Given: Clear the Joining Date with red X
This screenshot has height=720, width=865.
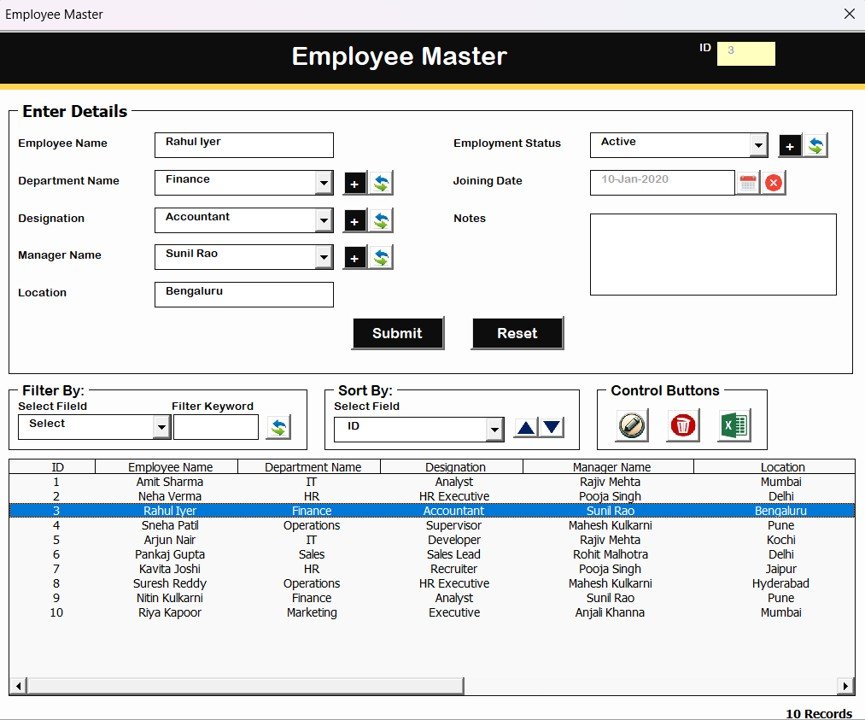Looking at the screenshot, I should (x=774, y=183).
